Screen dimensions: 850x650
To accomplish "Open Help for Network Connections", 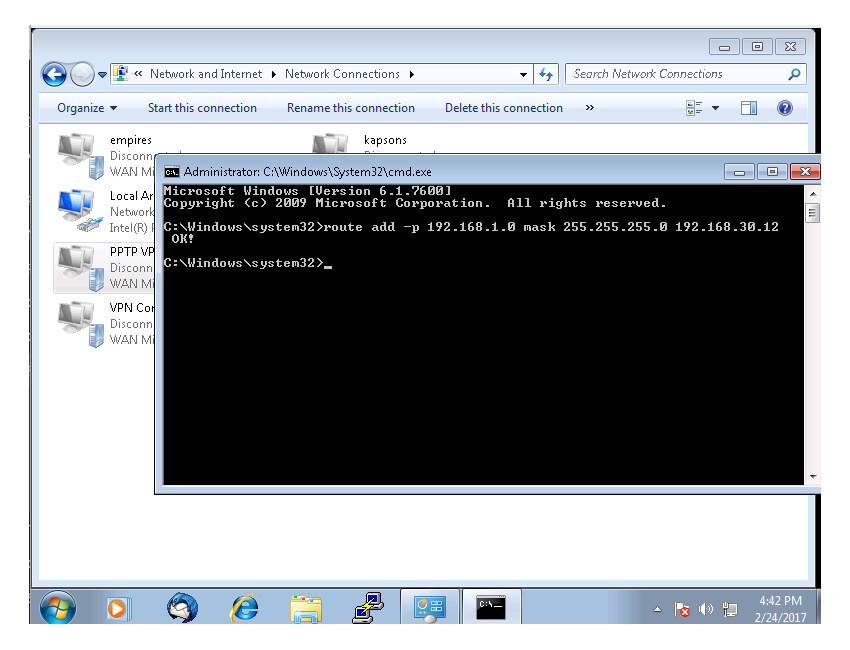I will point(784,108).
